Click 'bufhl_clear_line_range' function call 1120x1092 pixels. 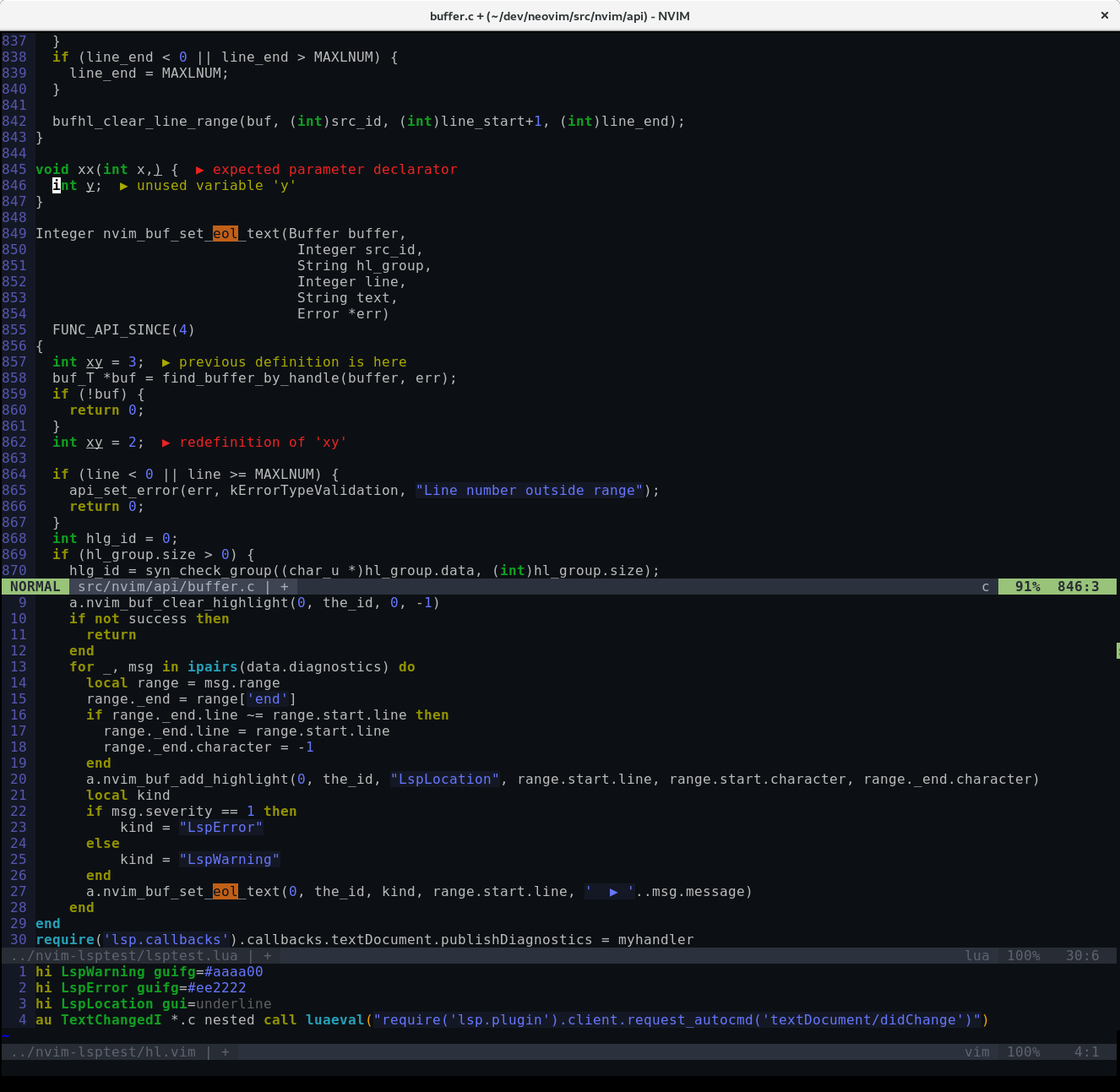point(145,122)
